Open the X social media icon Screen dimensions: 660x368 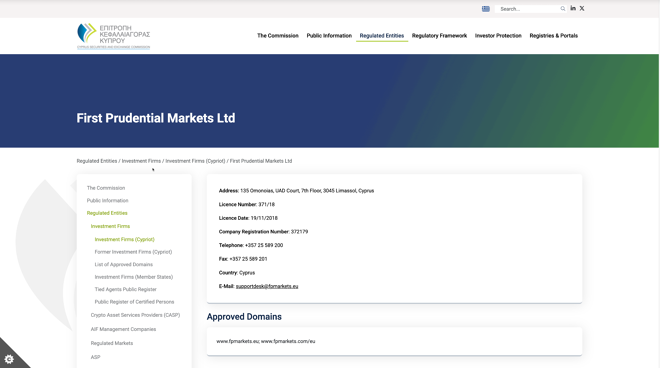[x=582, y=8]
